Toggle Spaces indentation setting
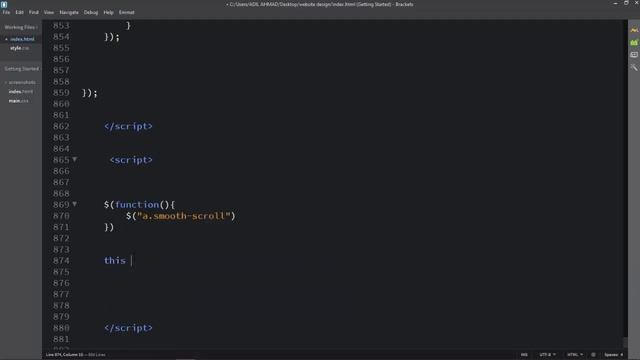Viewport: 640px width, 360px height. click(x=613, y=355)
